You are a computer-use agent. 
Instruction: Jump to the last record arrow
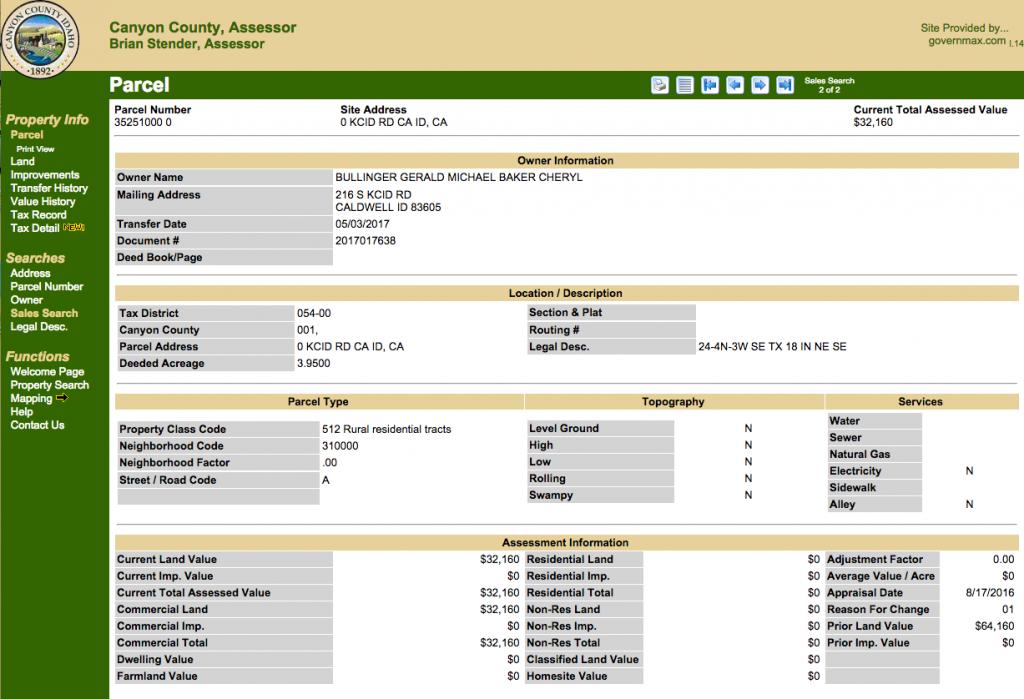[x=784, y=85]
